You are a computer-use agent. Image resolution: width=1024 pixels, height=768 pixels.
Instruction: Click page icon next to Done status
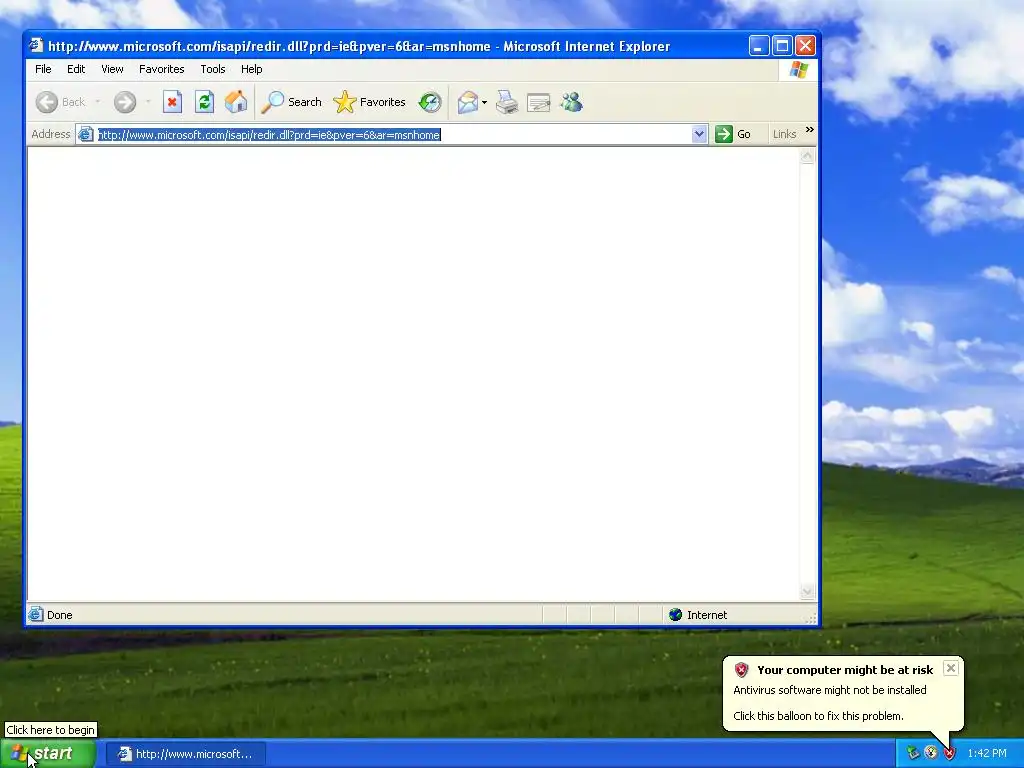pyautogui.click(x=36, y=615)
